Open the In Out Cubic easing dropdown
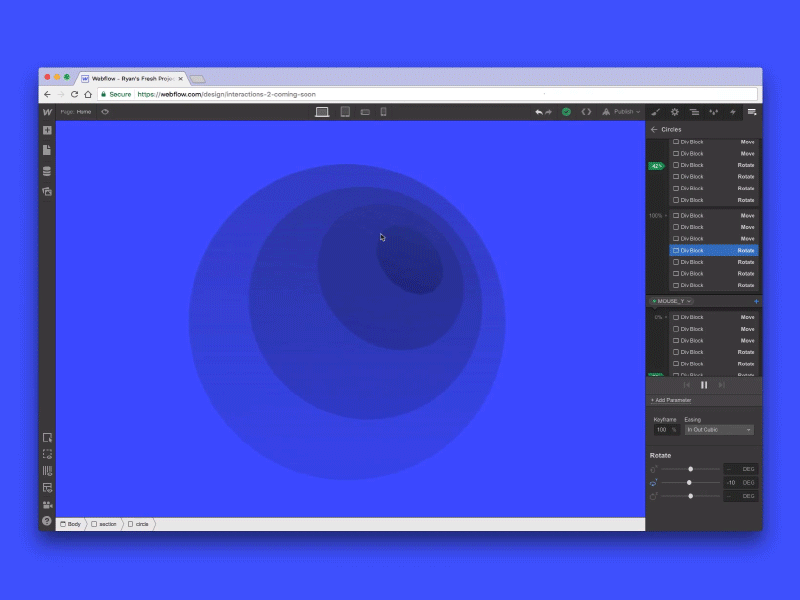800x600 pixels. tap(718, 429)
